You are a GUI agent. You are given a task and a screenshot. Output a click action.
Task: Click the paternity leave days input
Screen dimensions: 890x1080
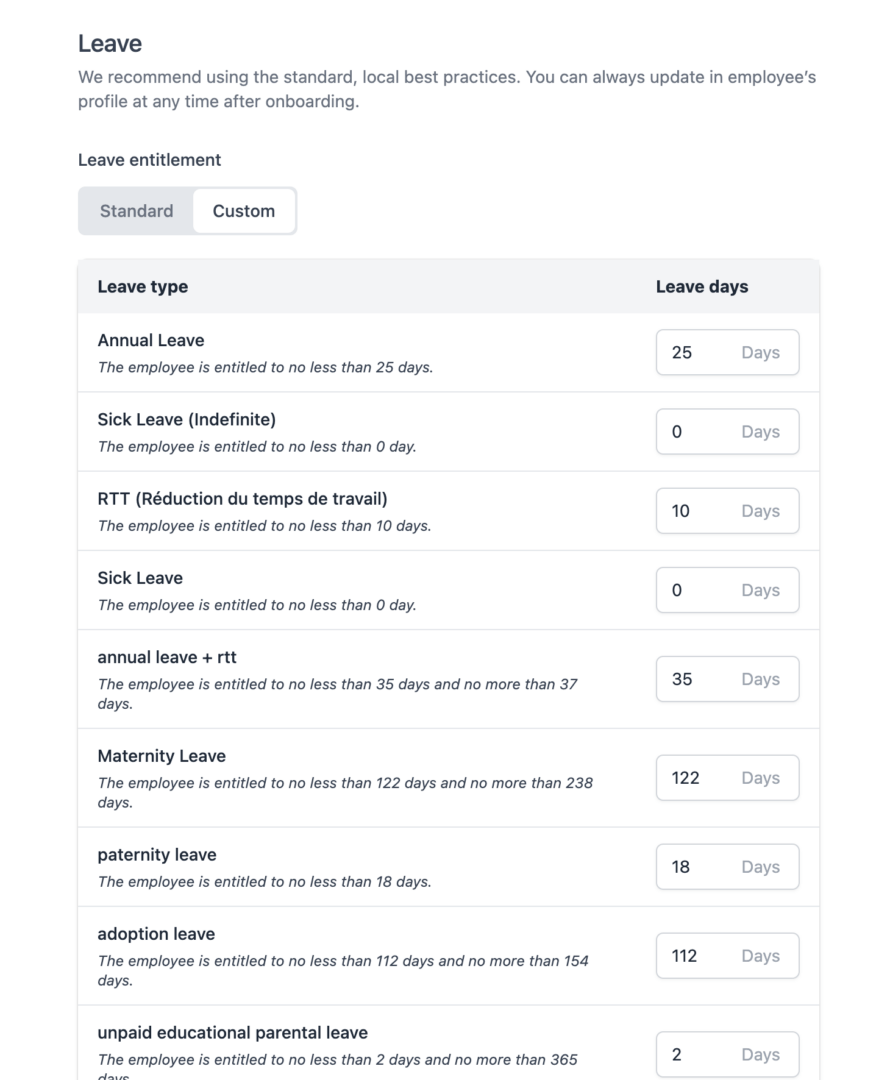coord(727,866)
